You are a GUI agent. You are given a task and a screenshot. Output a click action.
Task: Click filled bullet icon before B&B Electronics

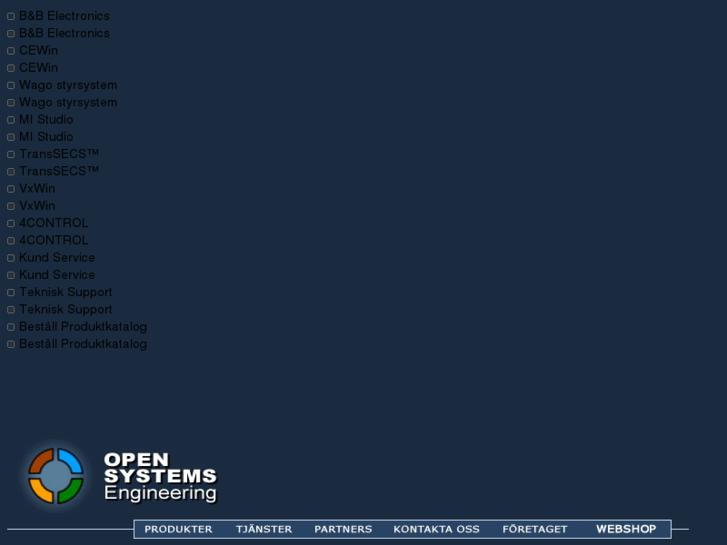[11, 34]
